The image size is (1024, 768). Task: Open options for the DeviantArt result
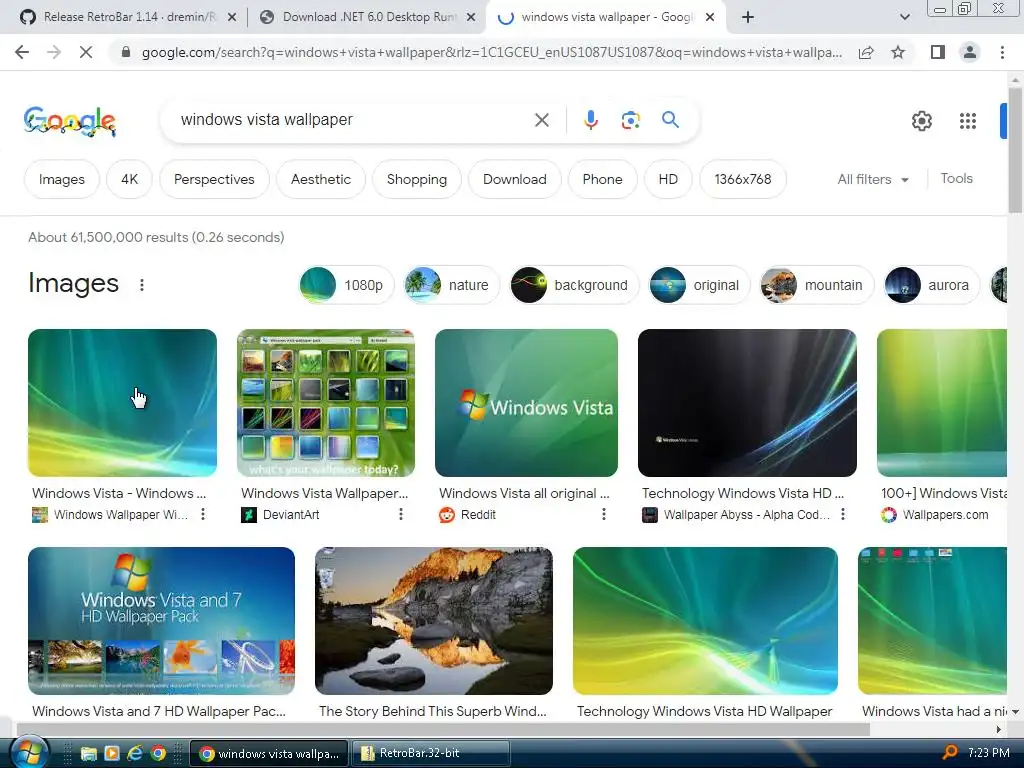(x=400, y=515)
